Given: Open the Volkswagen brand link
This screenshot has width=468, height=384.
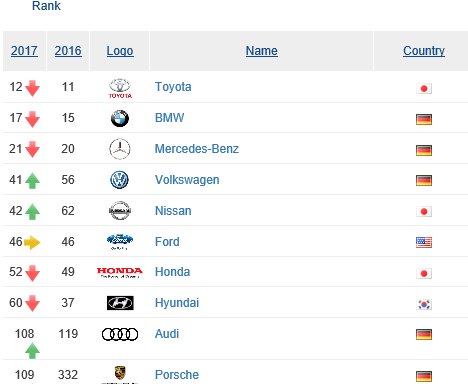Looking at the screenshot, I should pos(187,180).
